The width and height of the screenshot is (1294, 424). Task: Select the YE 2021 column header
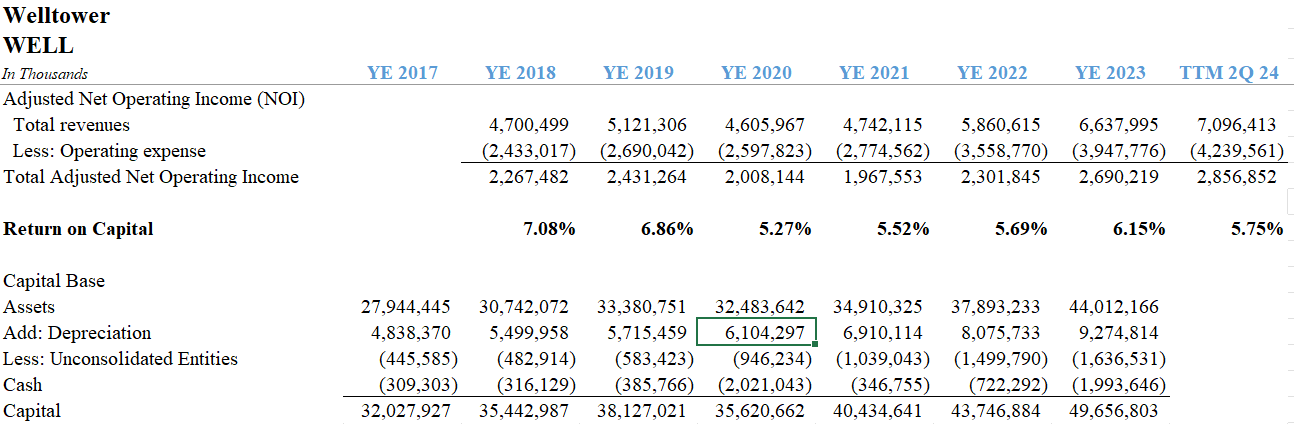point(874,73)
